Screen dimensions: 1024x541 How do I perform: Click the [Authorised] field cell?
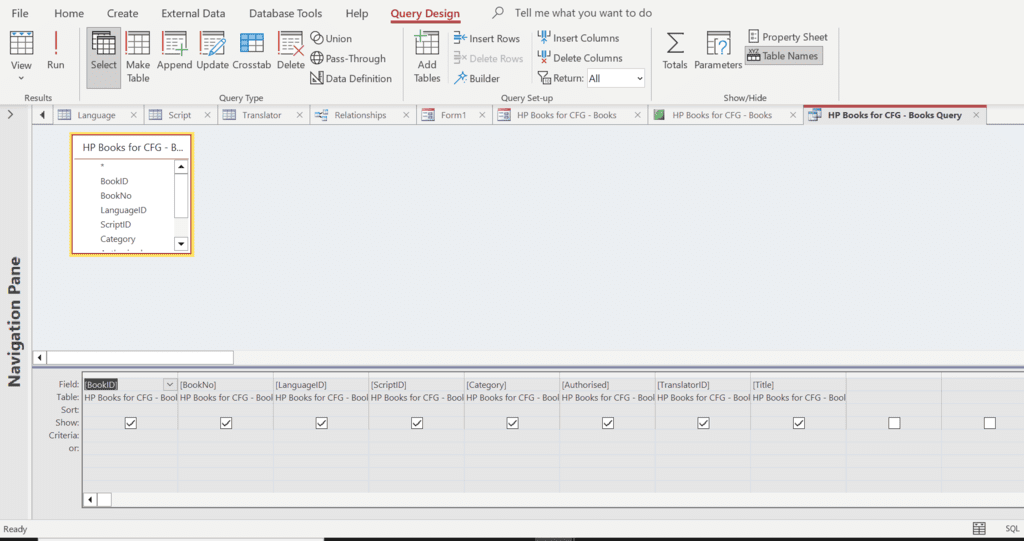tap(607, 385)
